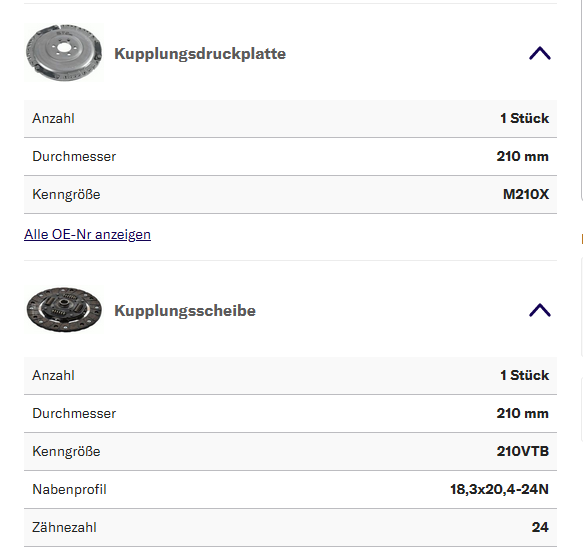The width and height of the screenshot is (583, 552).
Task: Click the Zähnezahl row label
Action: [64, 527]
